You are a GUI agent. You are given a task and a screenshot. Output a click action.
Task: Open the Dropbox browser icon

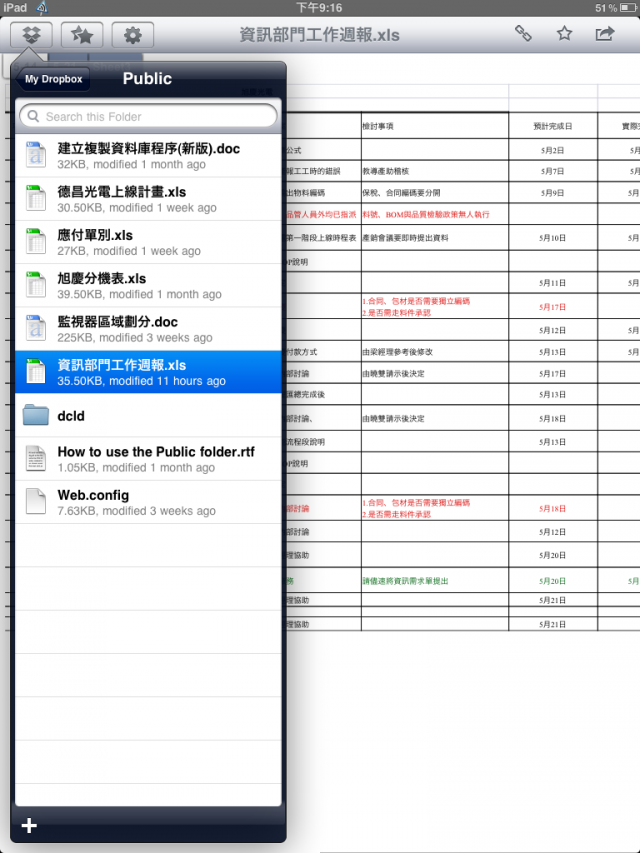tap(32, 35)
